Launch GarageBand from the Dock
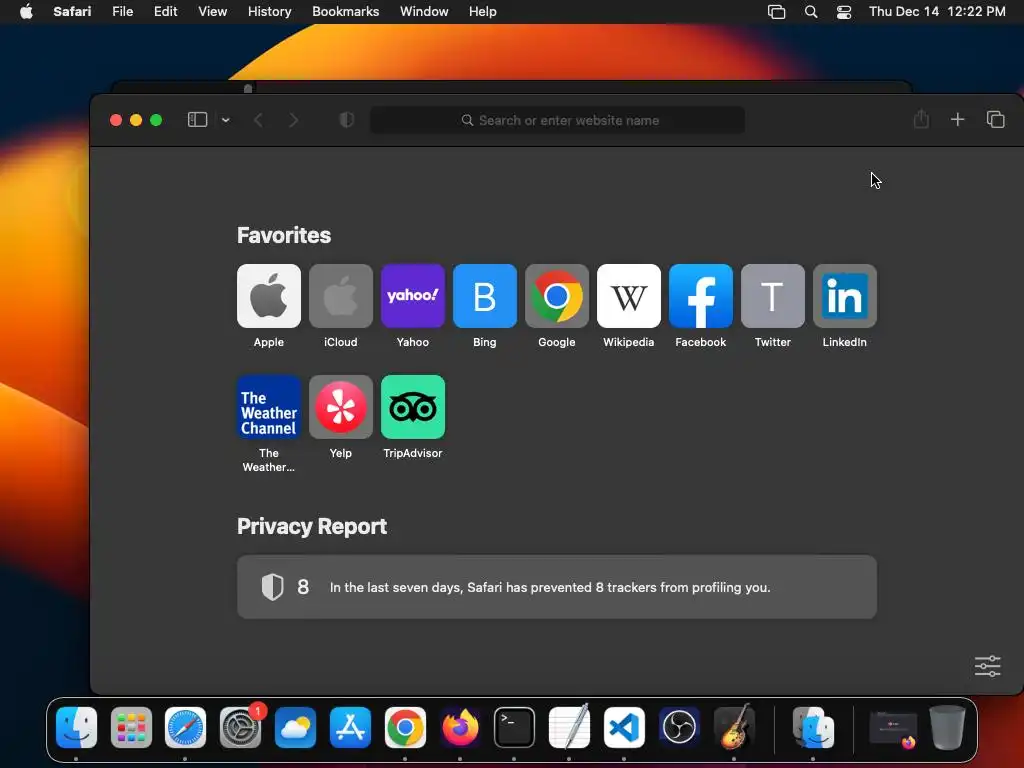This screenshot has width=1024, height=768. (x=734, y=728)
